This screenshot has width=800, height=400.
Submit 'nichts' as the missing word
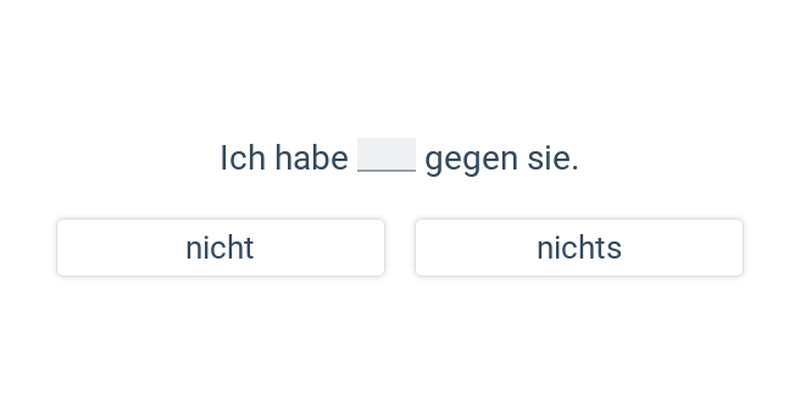pyautogui.click(x=579, y=247)
